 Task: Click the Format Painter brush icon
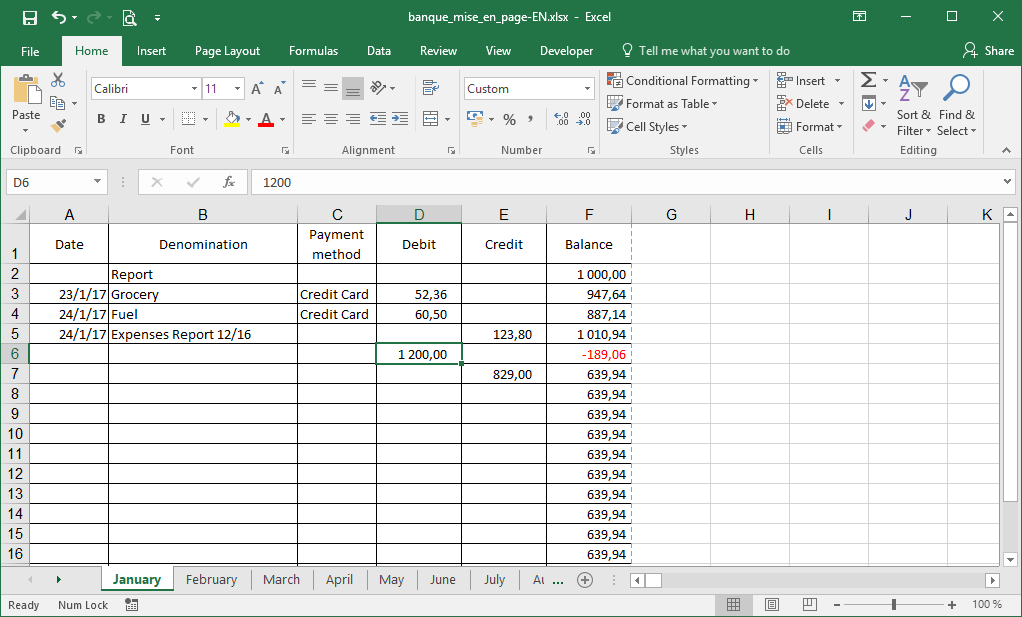coord(58,126)
